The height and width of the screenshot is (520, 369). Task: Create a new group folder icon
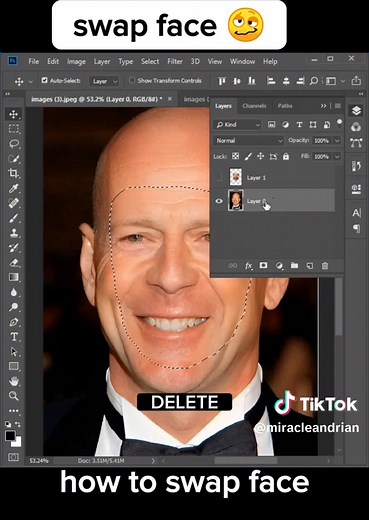coord(294,265)
